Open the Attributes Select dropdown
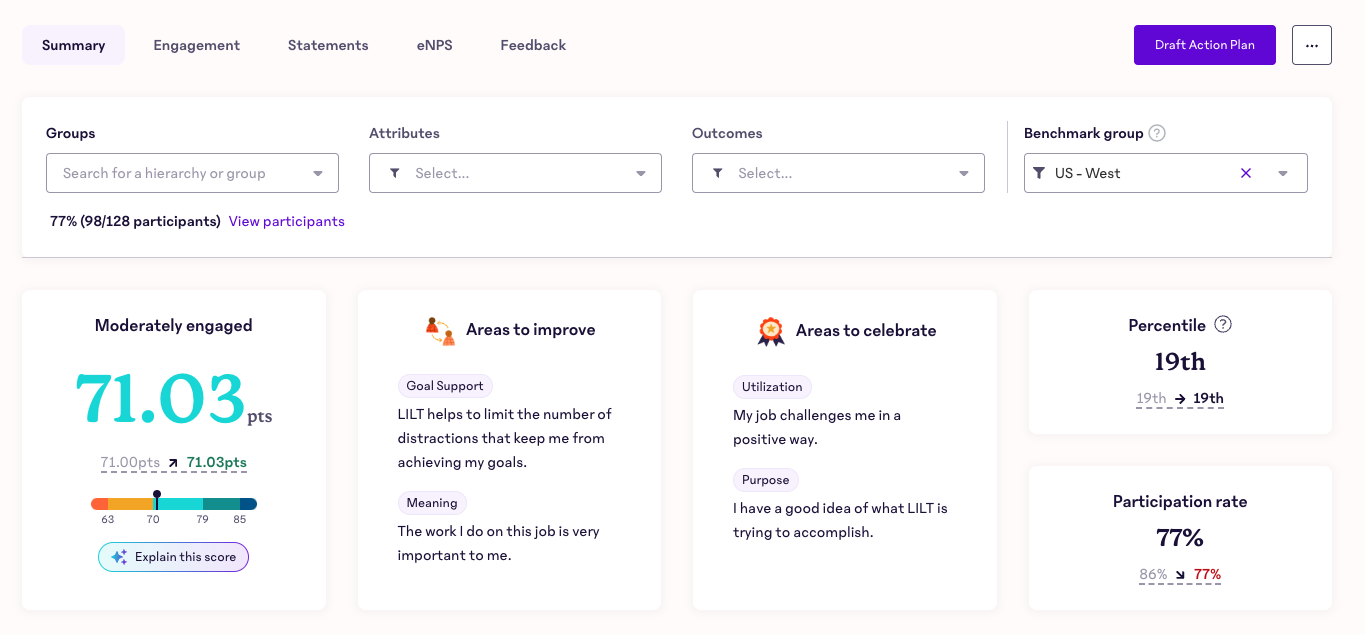The image size is (1365, 635). pos(515,173)
